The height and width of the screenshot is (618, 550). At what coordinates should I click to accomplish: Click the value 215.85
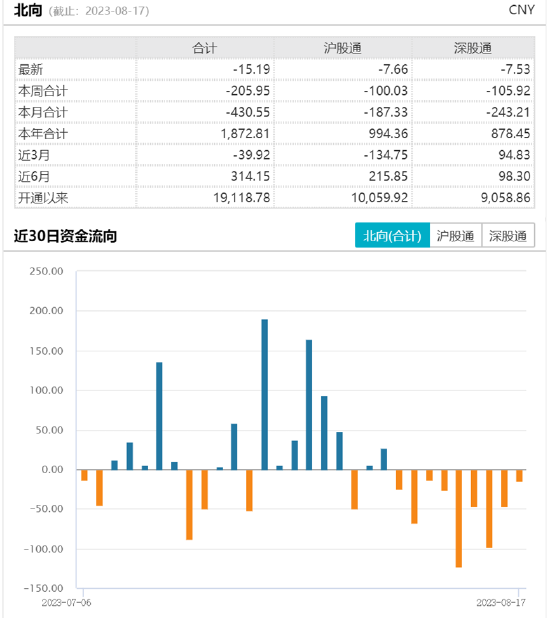pyautogui.click(x=388, y=176)
